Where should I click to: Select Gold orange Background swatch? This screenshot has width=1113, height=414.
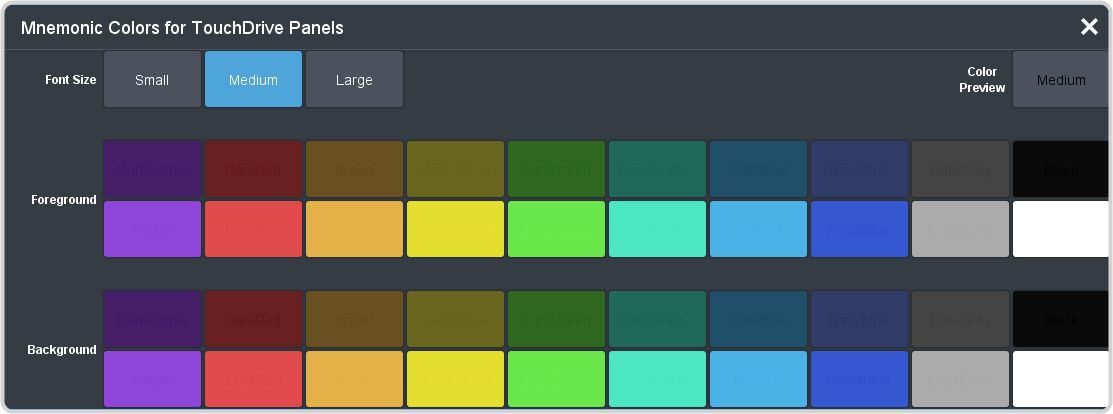(x=354, y=379)
